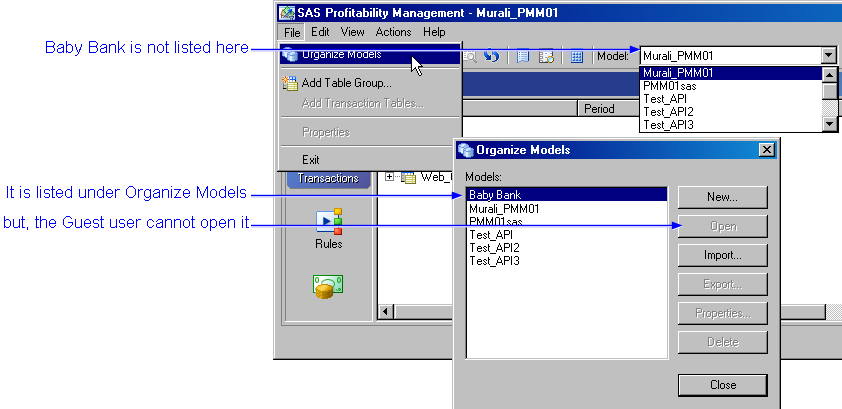The height and width of the screenshot is (409, 842).
Task: Click the refresh arrows toolbar icon
Action: (491, 56)
